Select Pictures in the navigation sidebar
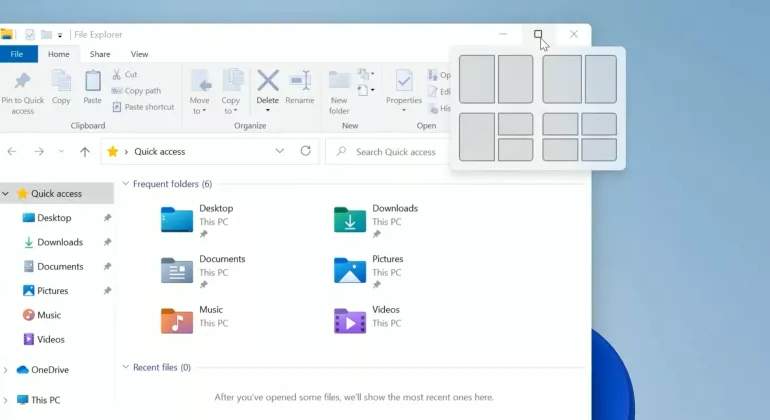The height and width of the screenshot is (420, 770). point(45,290)
